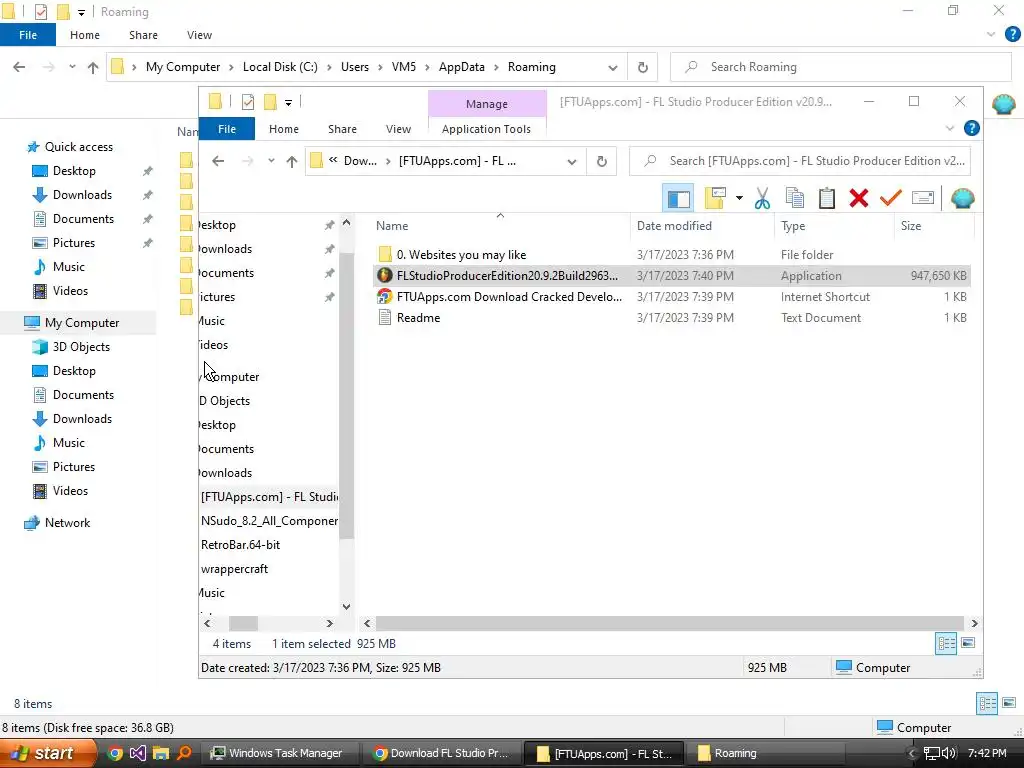This screenshot has height=768, width=1024.
Task: Click navigation pane scroll down arrow
Action: 346,606
